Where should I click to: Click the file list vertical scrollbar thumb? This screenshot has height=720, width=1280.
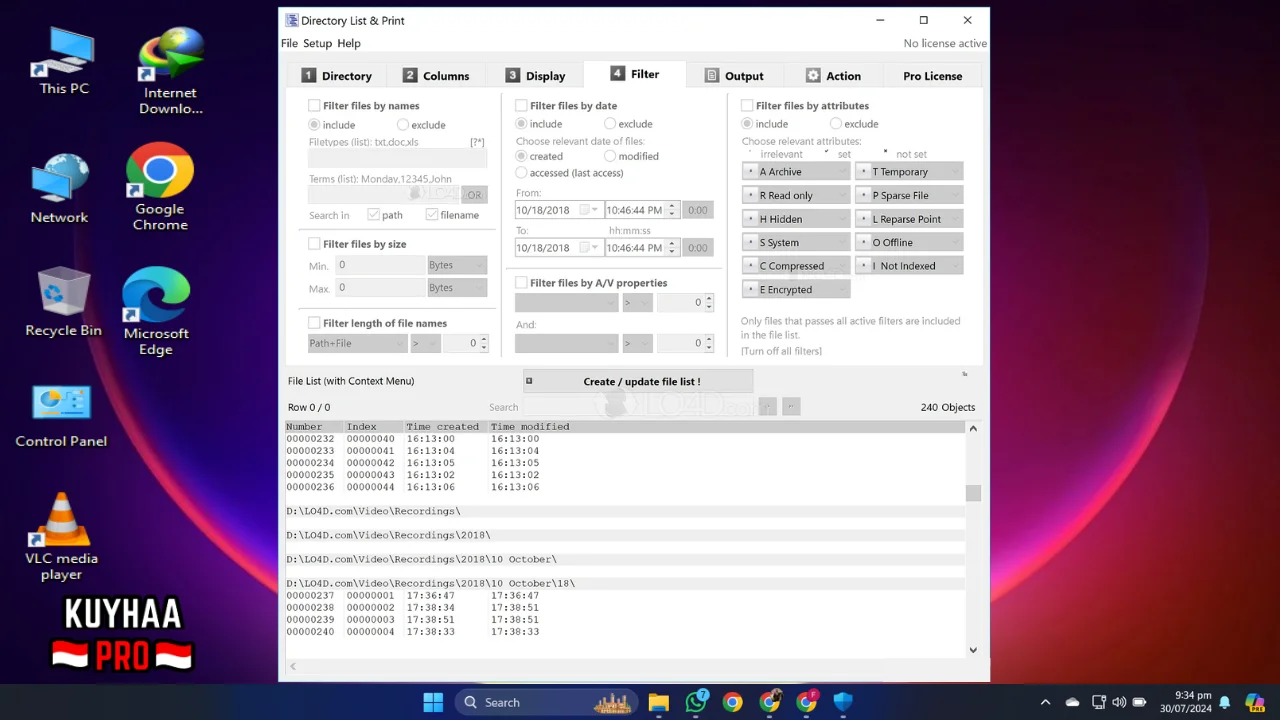click(973, 493)
